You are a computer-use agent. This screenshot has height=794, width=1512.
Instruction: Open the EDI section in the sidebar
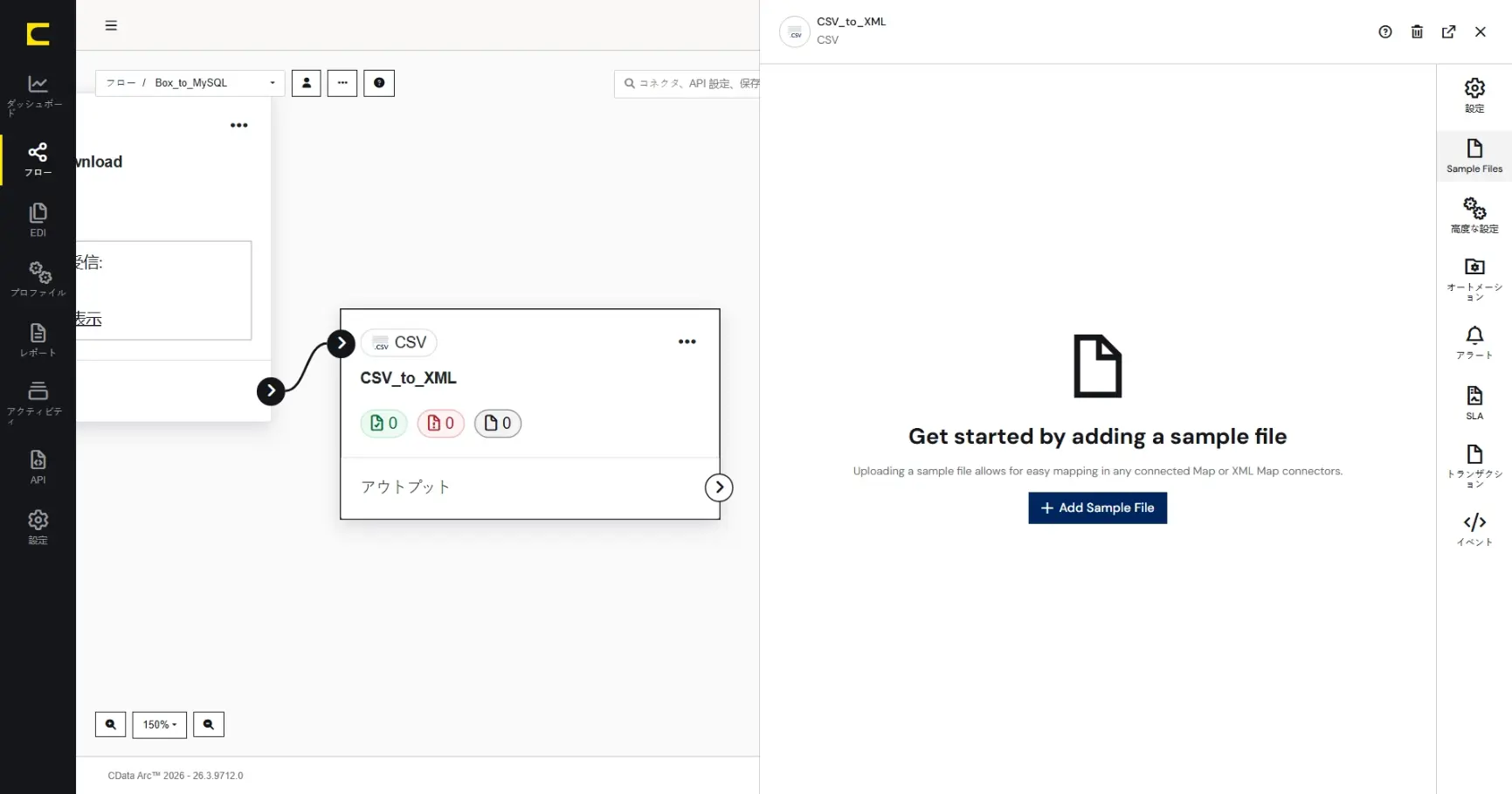tap(38, 220)
